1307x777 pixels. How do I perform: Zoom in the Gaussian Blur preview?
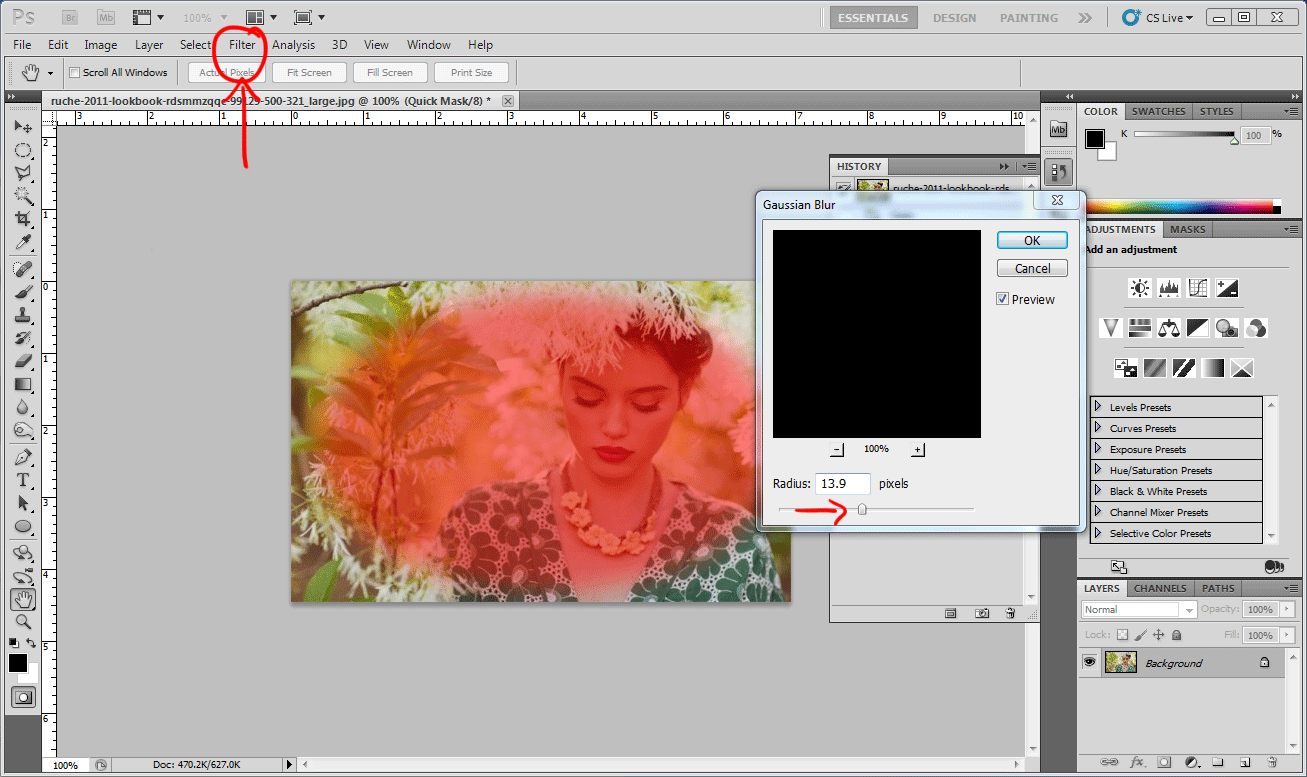917,450
